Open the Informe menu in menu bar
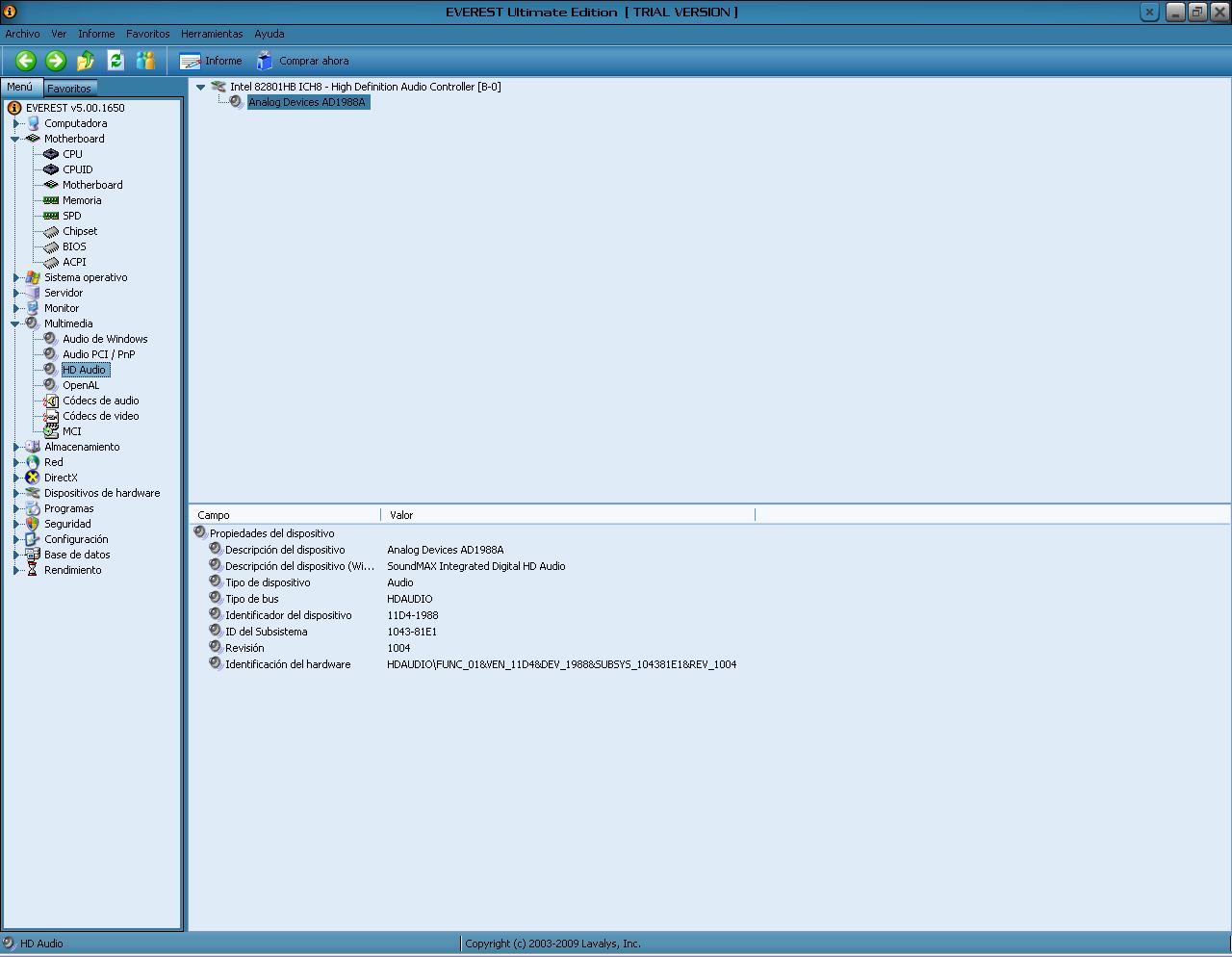 pos(96,34)
